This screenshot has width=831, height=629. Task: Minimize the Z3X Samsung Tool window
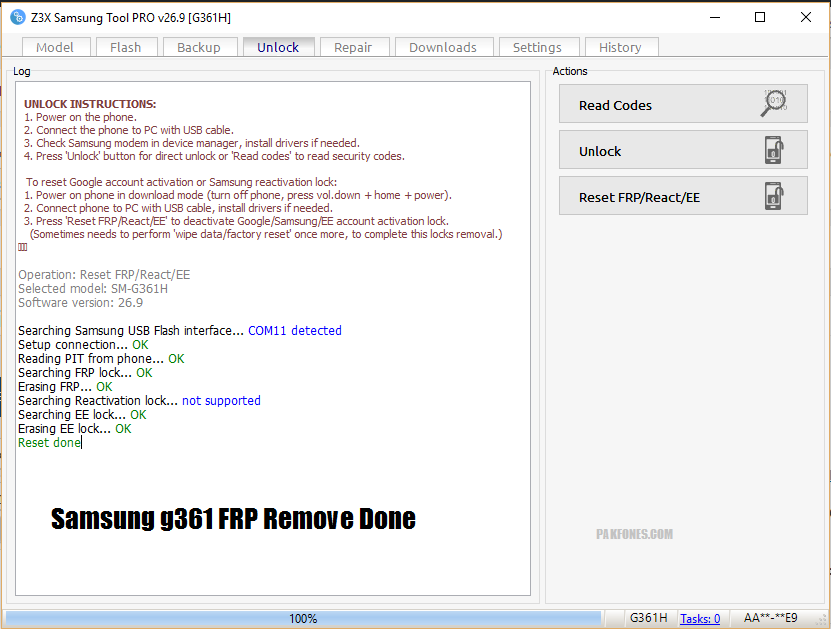click(x=715, y=17)
